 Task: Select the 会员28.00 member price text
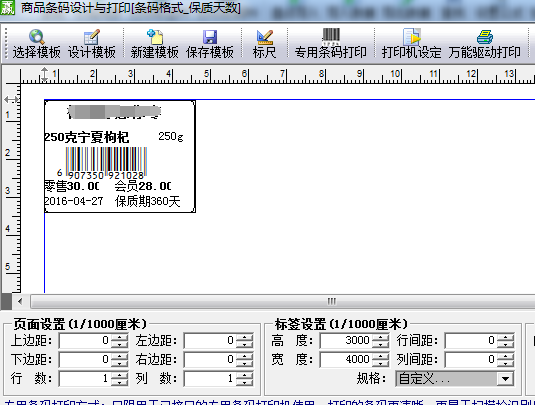pos(143,186)
